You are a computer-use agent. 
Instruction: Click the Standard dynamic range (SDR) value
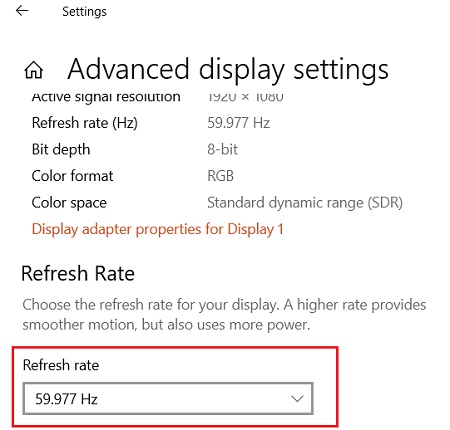[x=305, y=203]
